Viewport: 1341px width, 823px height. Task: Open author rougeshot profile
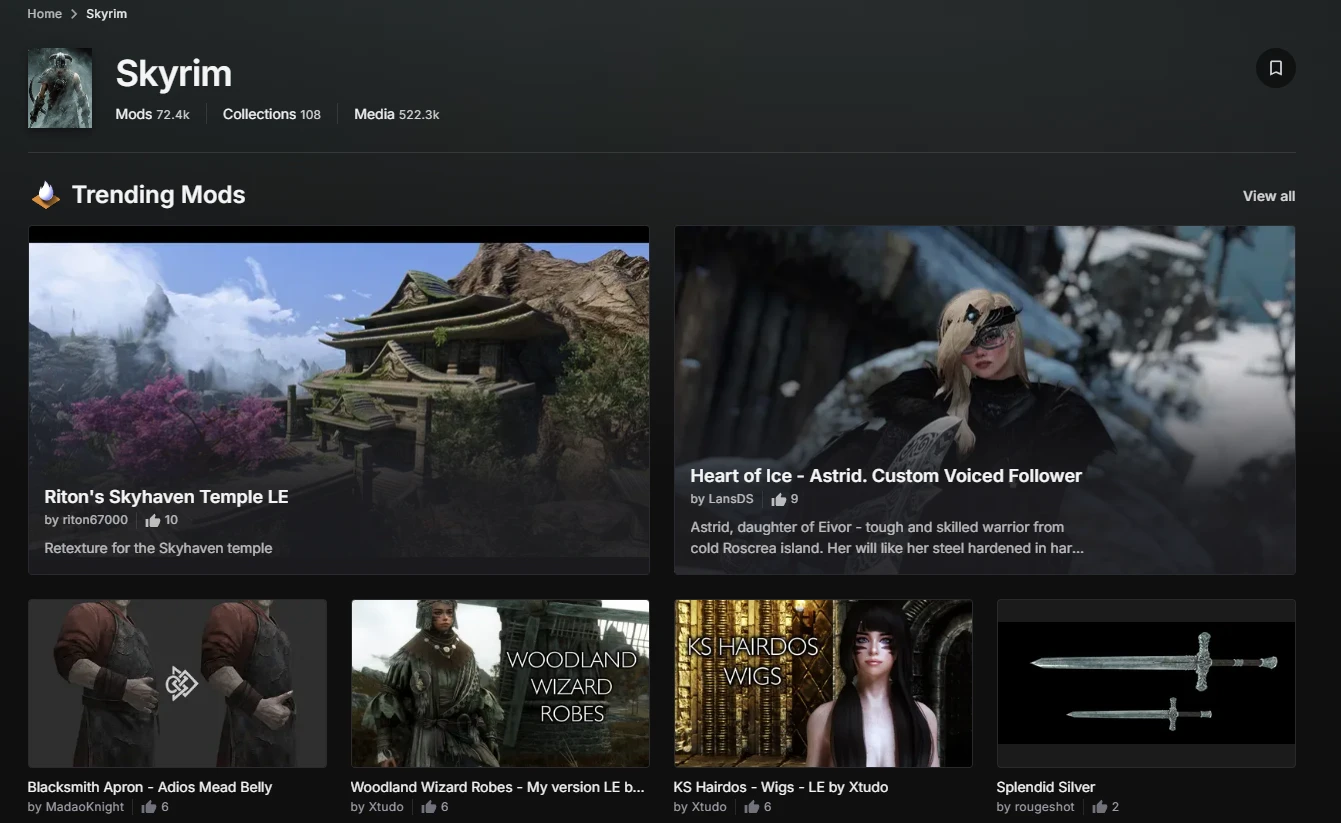click(1045, 807)
